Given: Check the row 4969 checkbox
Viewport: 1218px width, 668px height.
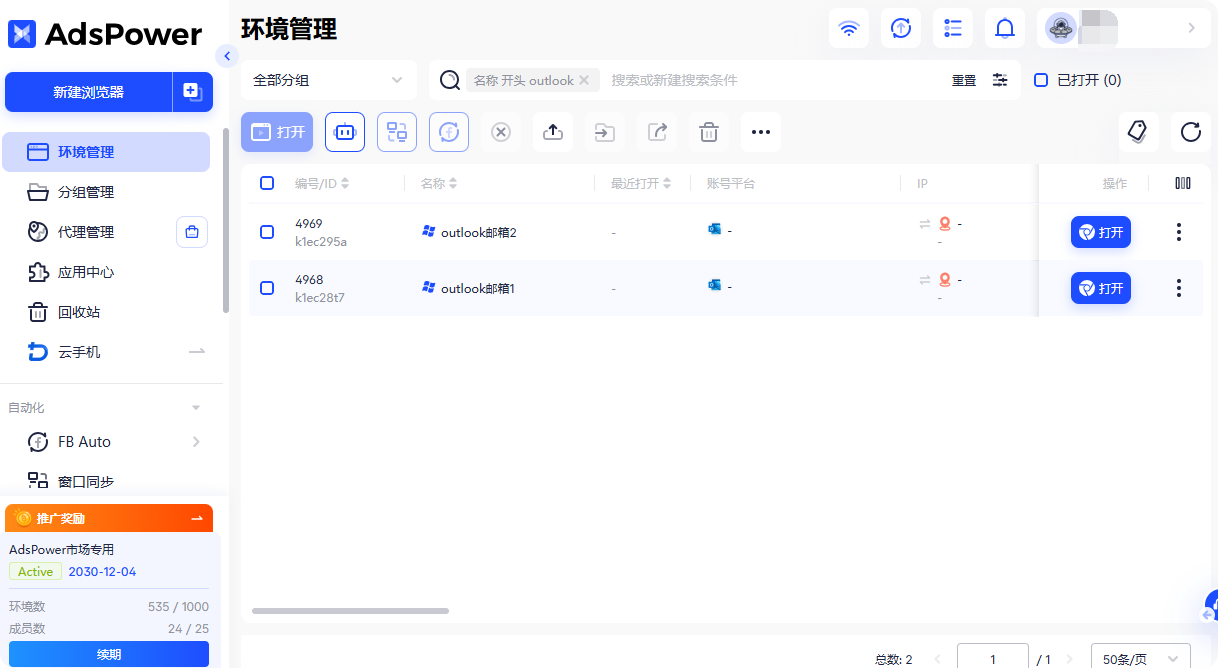Looking at the screenshot, I should coord(267,232).
